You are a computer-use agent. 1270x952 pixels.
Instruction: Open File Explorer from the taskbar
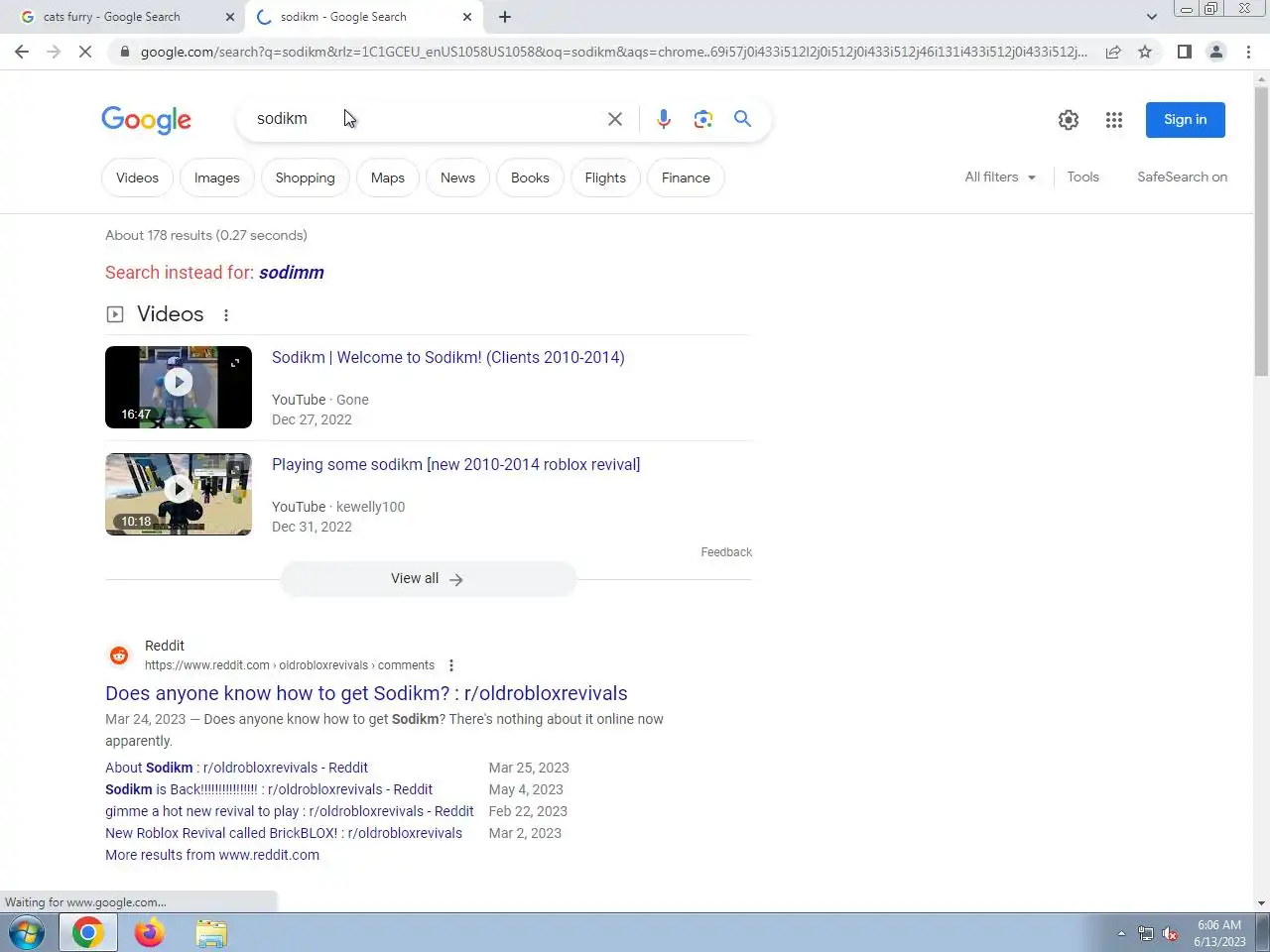pyautogui.click(x=211, y=933)
